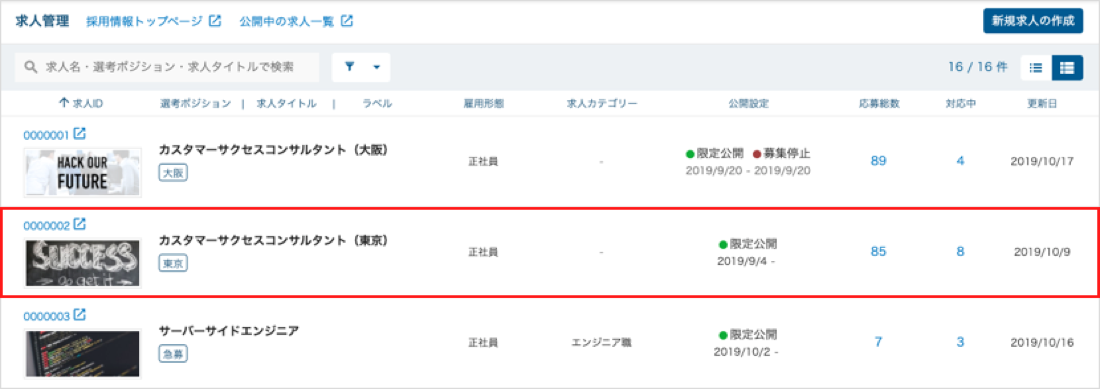
Task: Sort by 更新日 column header
Action: [x=1042, y=104]
